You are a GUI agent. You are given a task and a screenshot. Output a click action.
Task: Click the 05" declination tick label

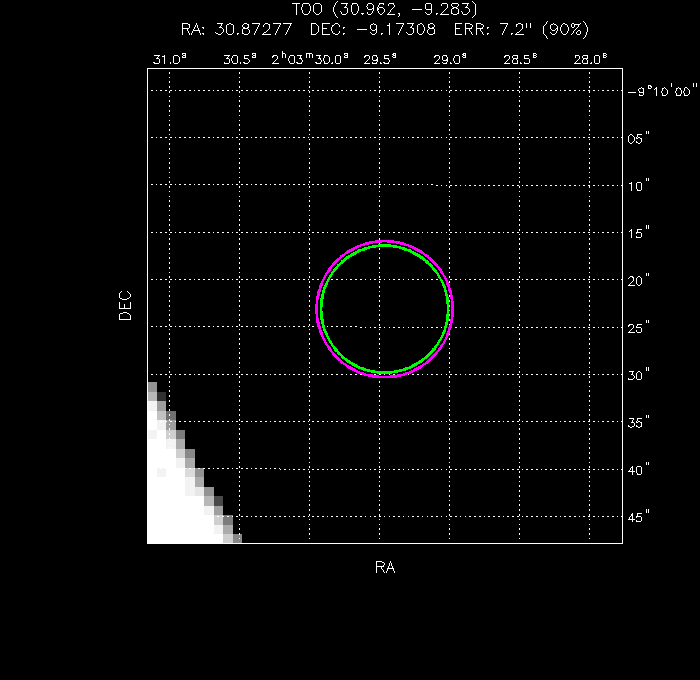tap(638, 138)
